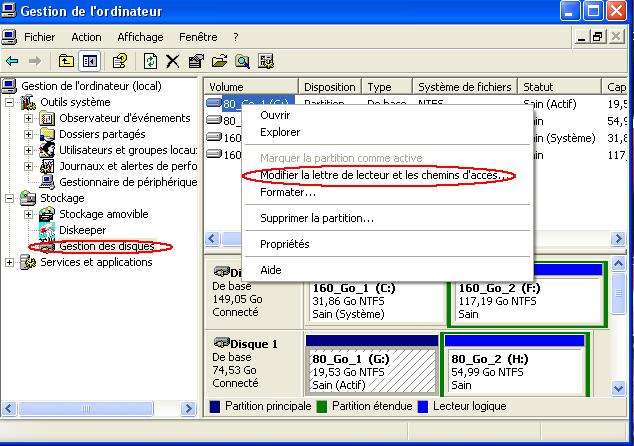Screen dimensions: 634x446
Task: Click the Help question-mark toolbar icon
Action: click(x=120, y=61)
